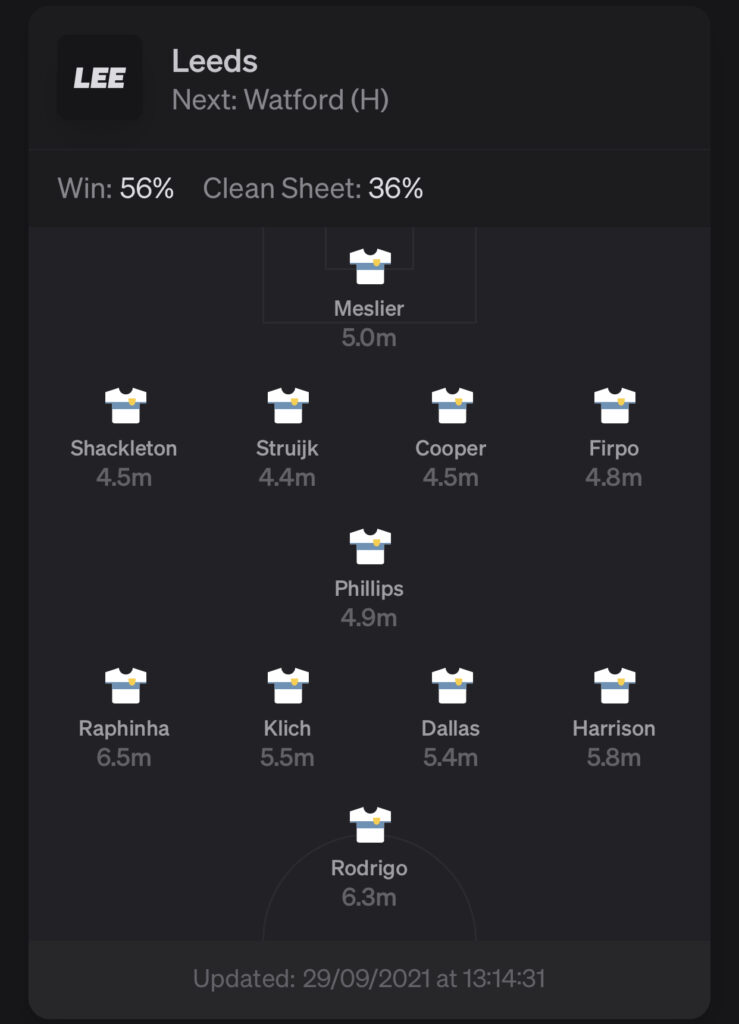Open the Leeds team name heading
The width and height of the screenshot is (739, 1024).
[x=215, y=61]
